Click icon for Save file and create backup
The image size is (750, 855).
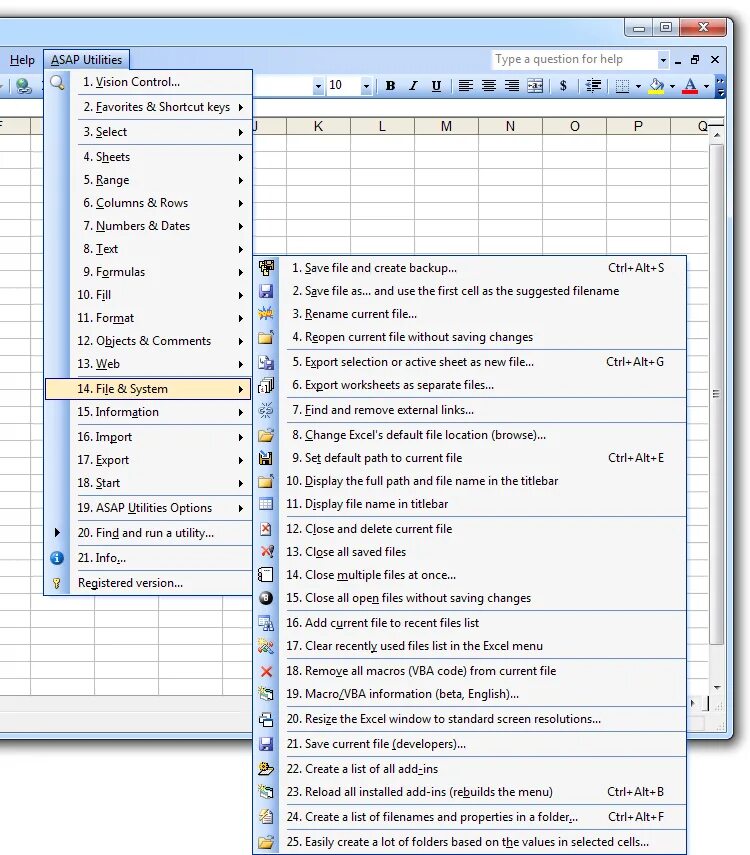pyautogui.click(x=266, y=268)
